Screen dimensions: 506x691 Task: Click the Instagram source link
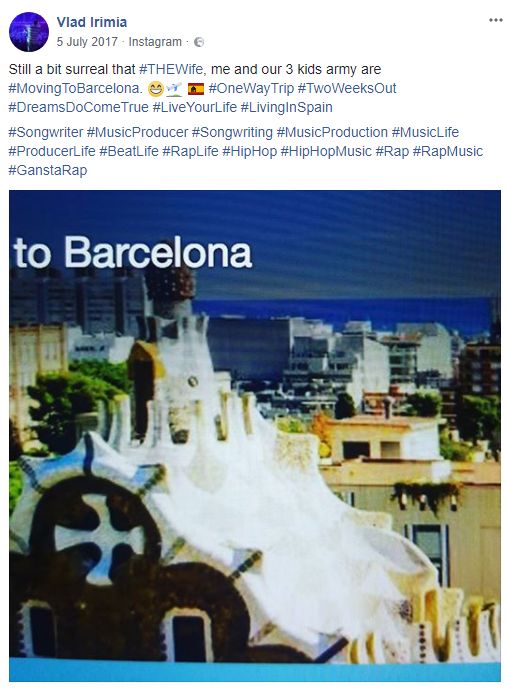(x=155, y=42)
